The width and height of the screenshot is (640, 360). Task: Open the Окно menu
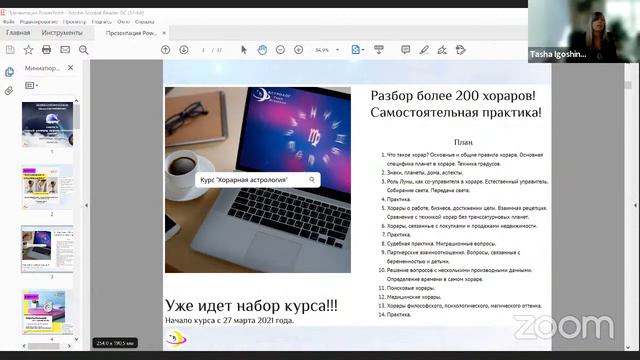(123, 22)
